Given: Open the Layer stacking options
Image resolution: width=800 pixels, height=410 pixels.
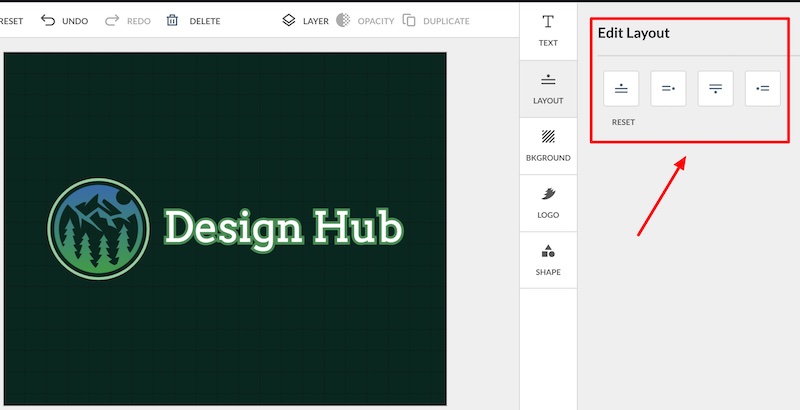Looking at the screenshot, I should pyautogui.click(x=305, y=20).
